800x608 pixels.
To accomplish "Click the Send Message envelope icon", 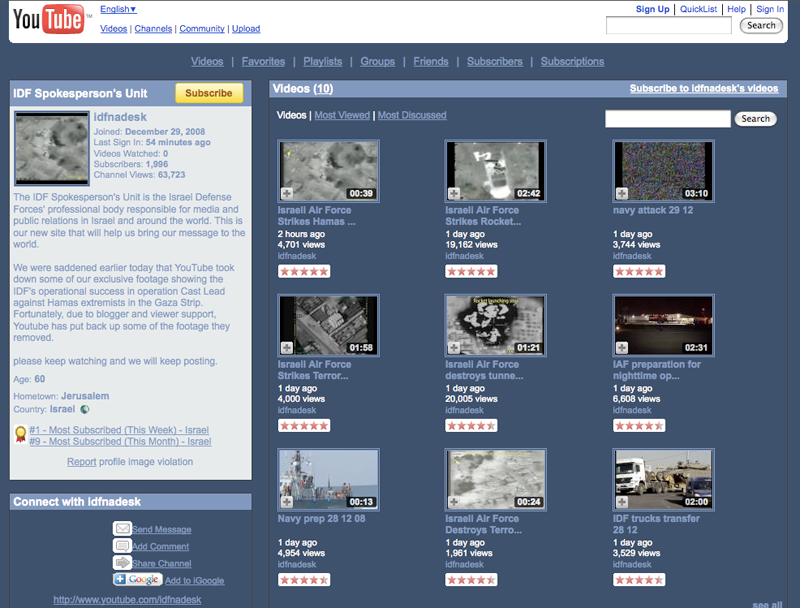I will [x=122, y=528].
